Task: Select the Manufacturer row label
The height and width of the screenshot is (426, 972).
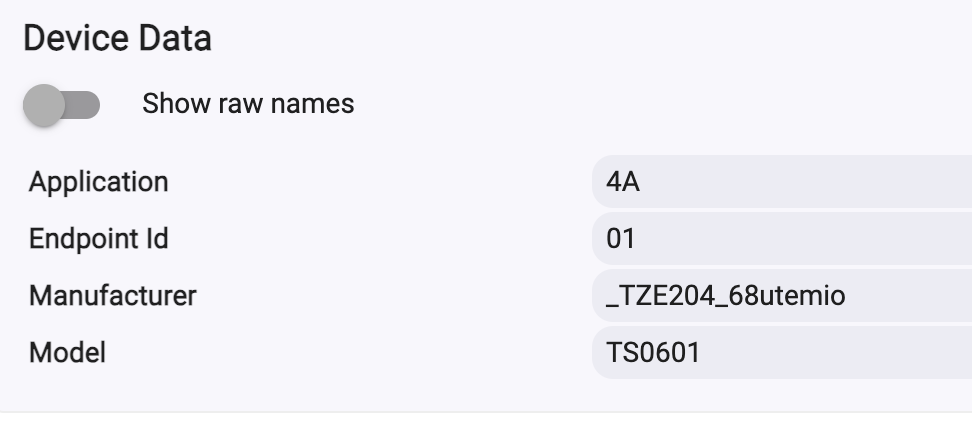Action: (112, 296)
